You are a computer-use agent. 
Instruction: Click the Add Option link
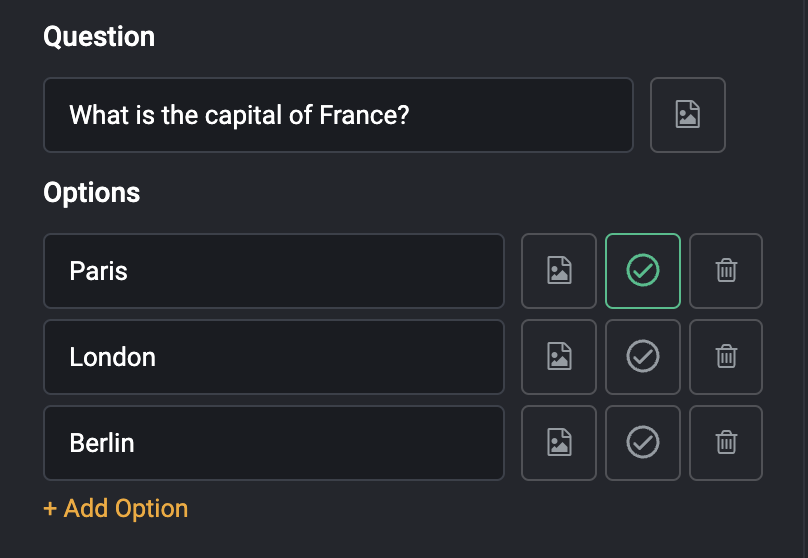(116, 509)
